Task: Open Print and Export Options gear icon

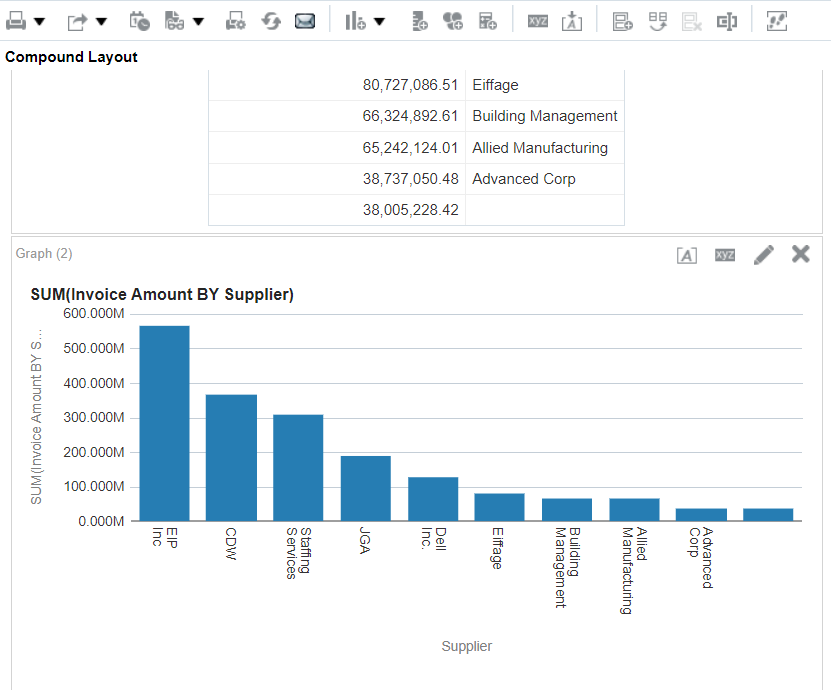Action: coord(235,21)
